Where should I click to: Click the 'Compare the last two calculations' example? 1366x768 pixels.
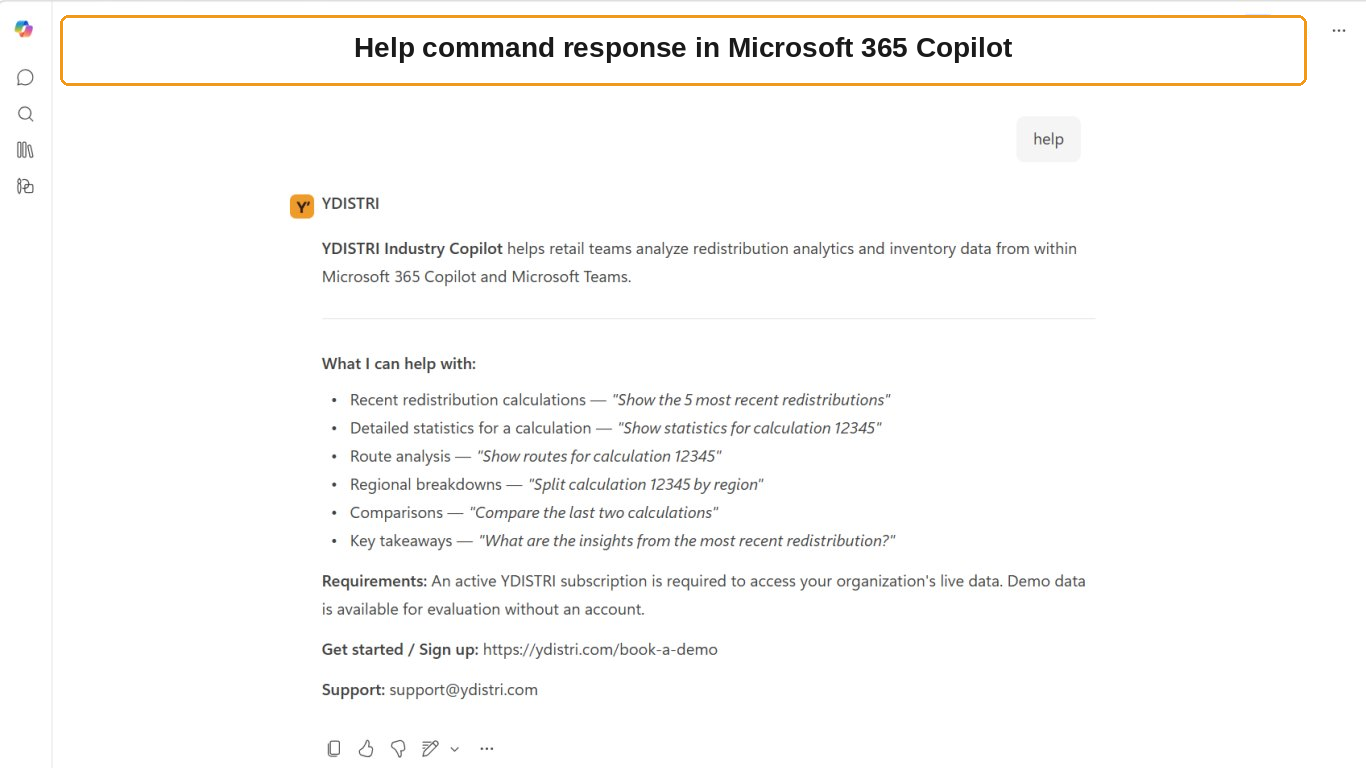(594, 512)
